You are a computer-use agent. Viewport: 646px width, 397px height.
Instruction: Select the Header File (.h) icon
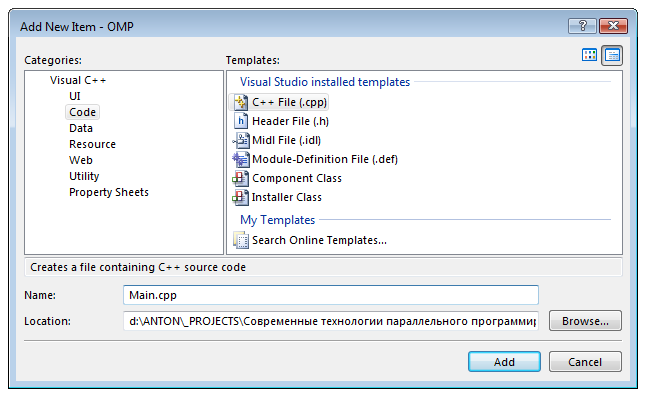click(x=241, y=121)
